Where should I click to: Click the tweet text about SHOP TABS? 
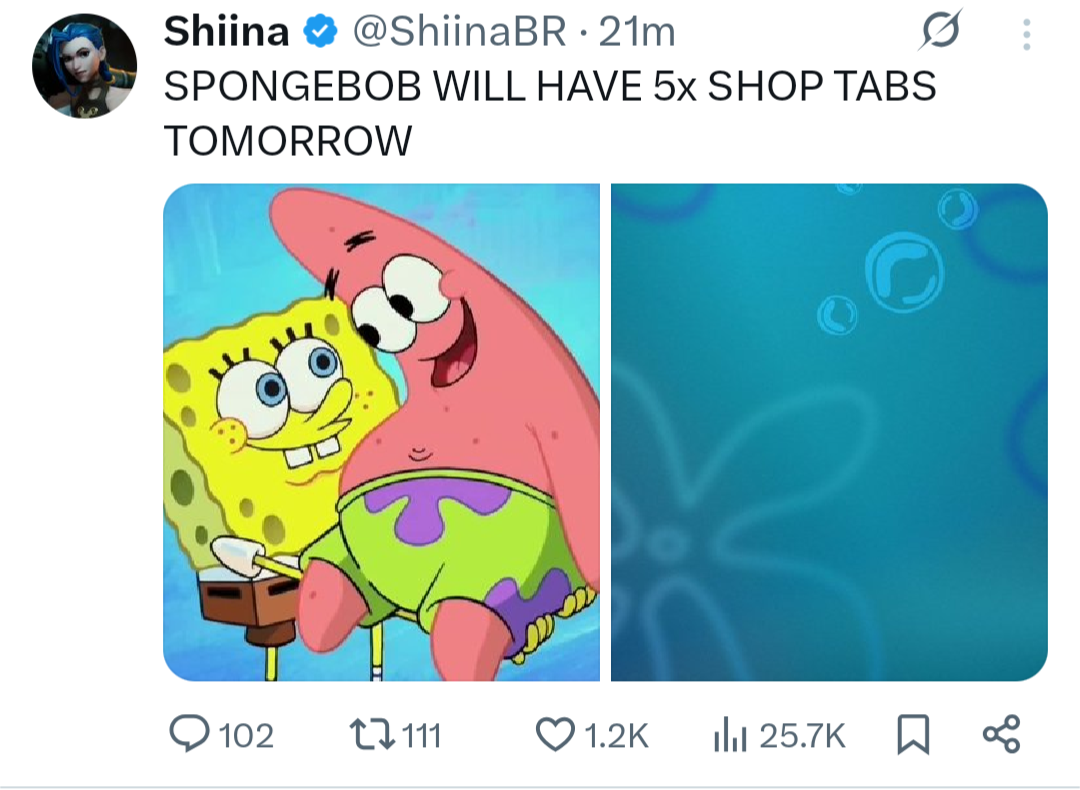click(x=550, y=113)
